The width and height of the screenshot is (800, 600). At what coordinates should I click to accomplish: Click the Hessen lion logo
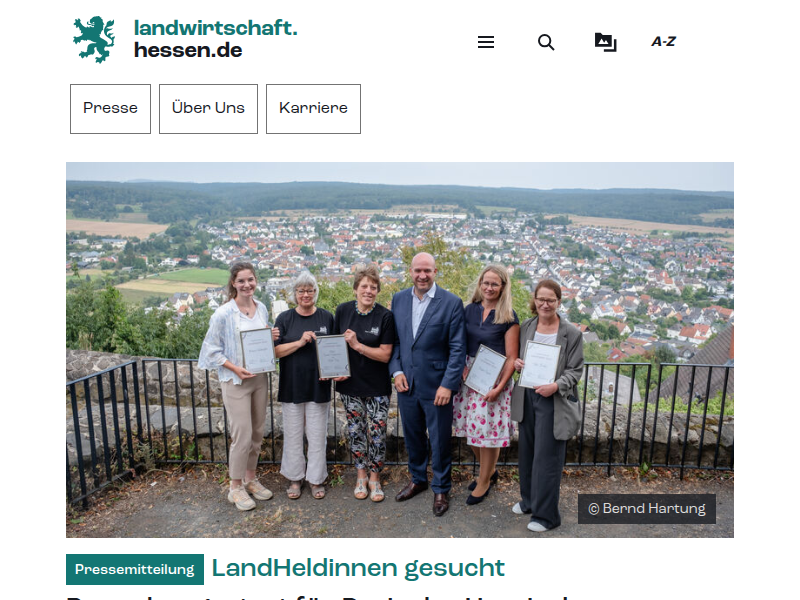point(94,40)
